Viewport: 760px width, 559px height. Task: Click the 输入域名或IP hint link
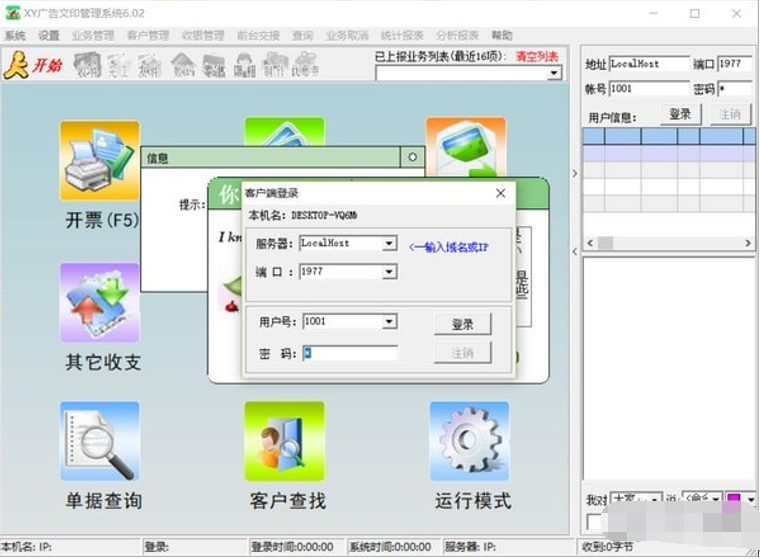(449, 247)
